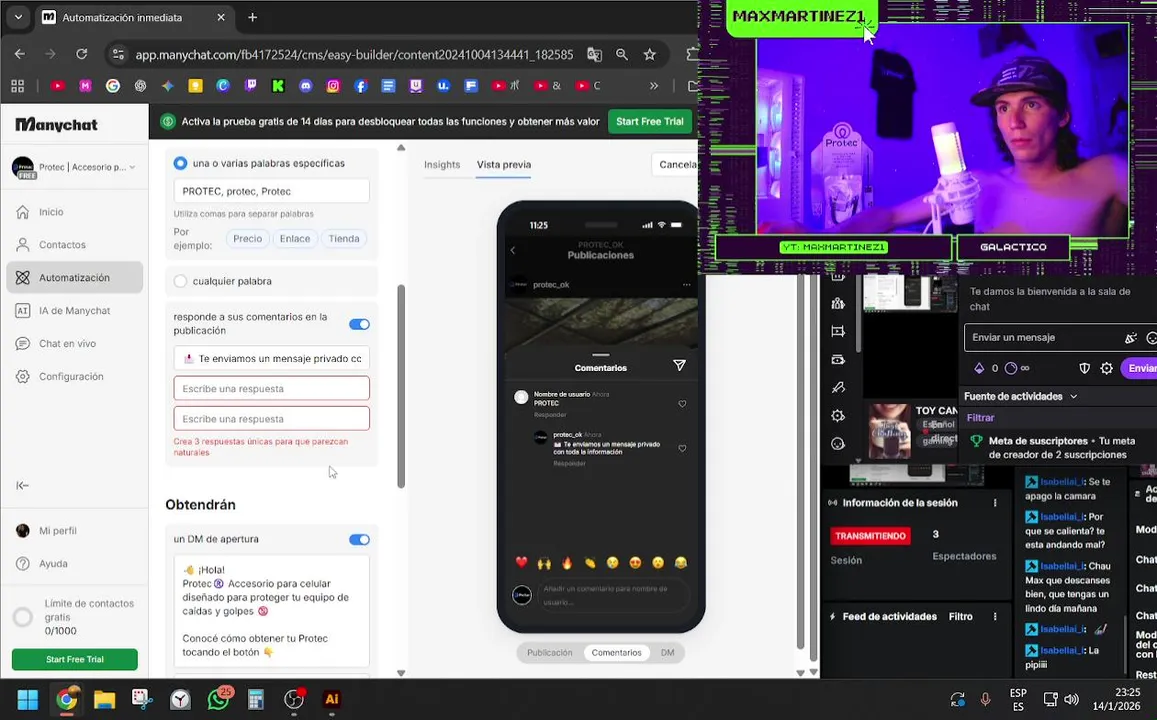1157x720 pixels.
Task: Click Enviar button in stream chat
Action: [1141, 368]
